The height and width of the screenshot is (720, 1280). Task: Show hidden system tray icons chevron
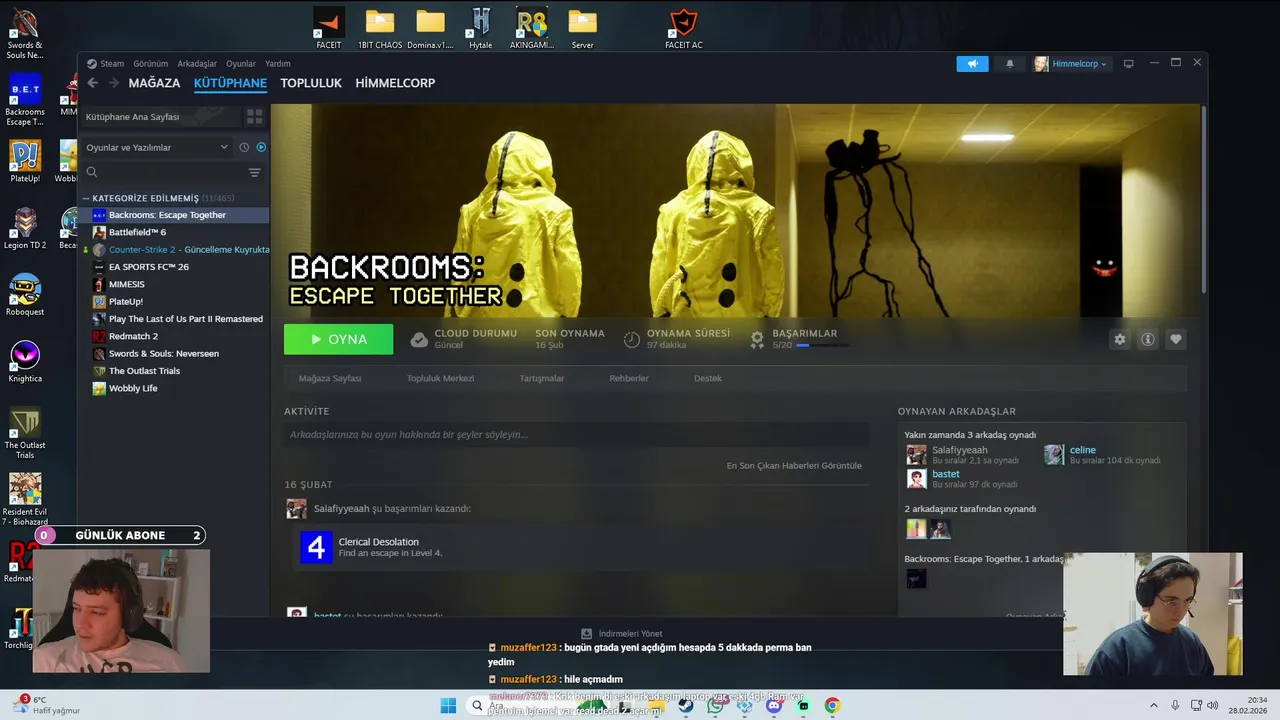1153,705
